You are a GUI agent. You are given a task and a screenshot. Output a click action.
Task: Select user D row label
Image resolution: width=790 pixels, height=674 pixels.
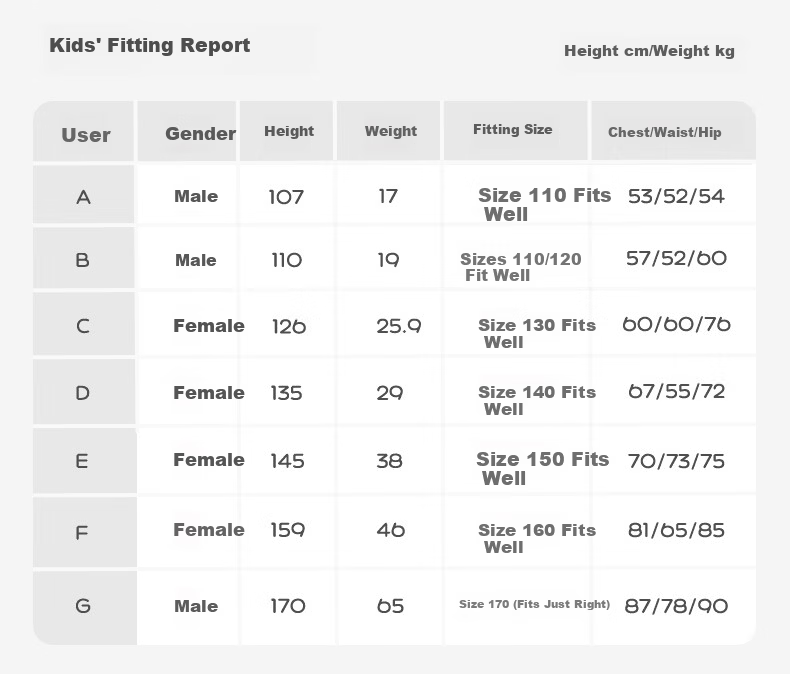tap(83, 393)
